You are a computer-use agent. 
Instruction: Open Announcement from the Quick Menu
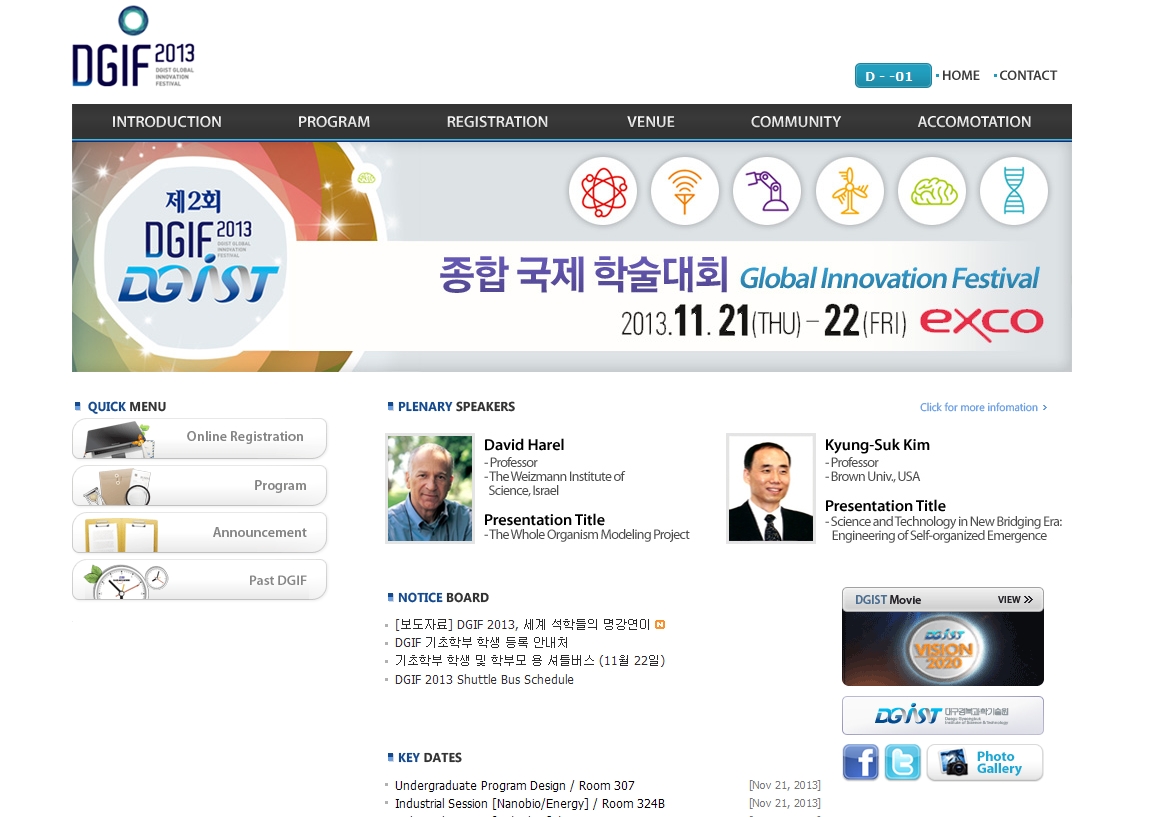click(199, 533)
